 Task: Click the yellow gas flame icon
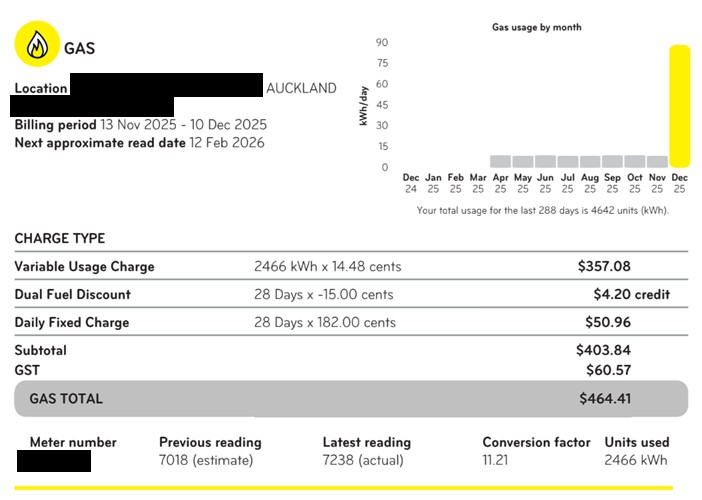37,45
